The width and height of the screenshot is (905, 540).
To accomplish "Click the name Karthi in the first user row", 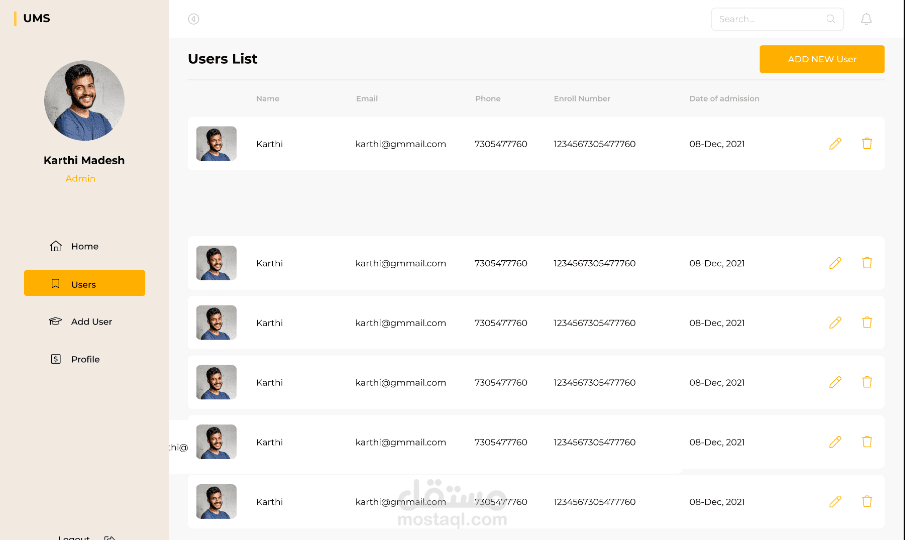I will coord(270,144).
